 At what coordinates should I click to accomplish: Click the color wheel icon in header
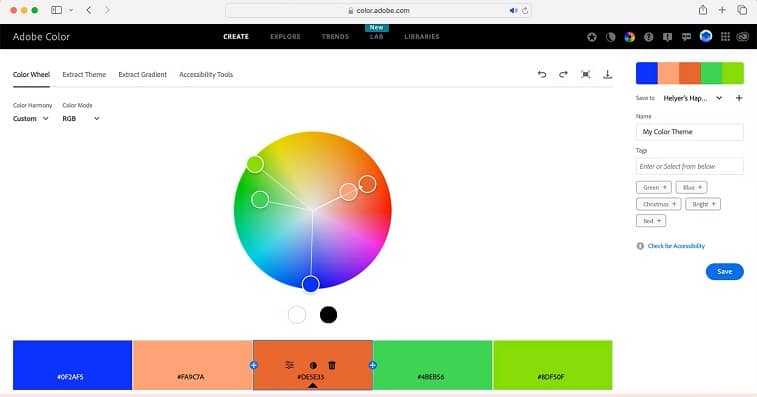pos(630,37)
